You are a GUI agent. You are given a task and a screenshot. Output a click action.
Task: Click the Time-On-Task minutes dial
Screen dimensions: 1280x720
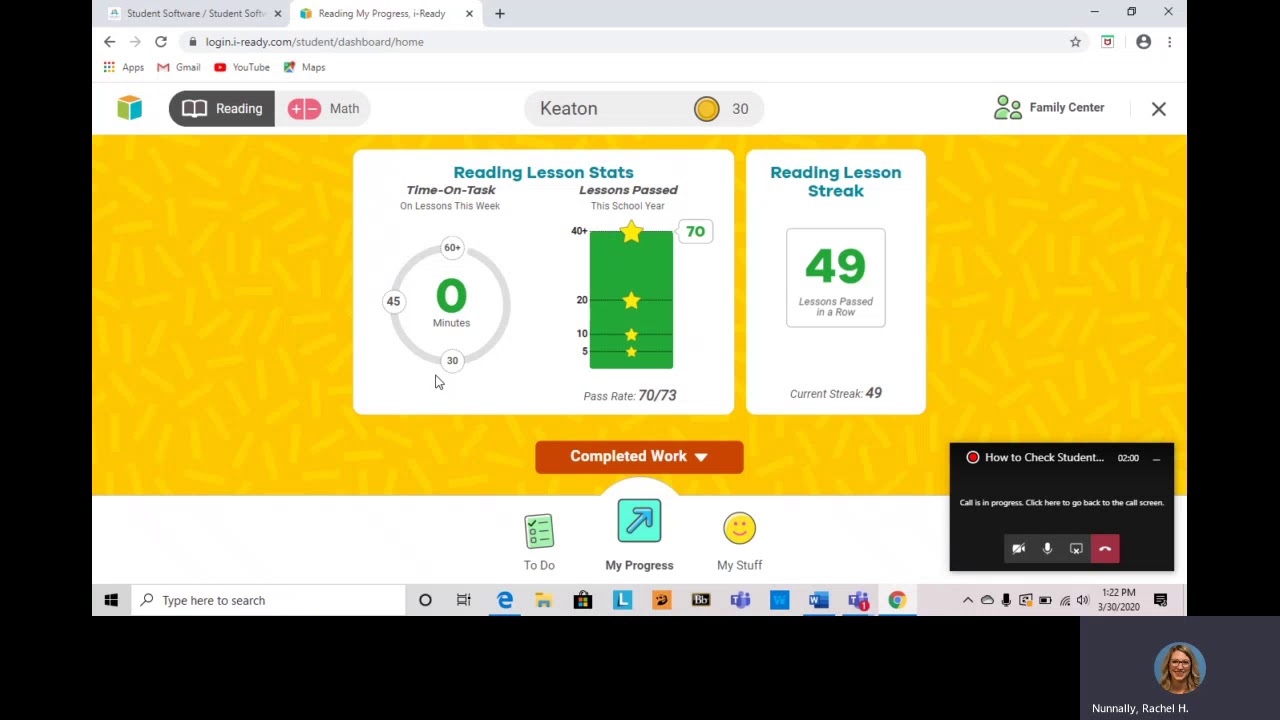[x=451, y=303]
